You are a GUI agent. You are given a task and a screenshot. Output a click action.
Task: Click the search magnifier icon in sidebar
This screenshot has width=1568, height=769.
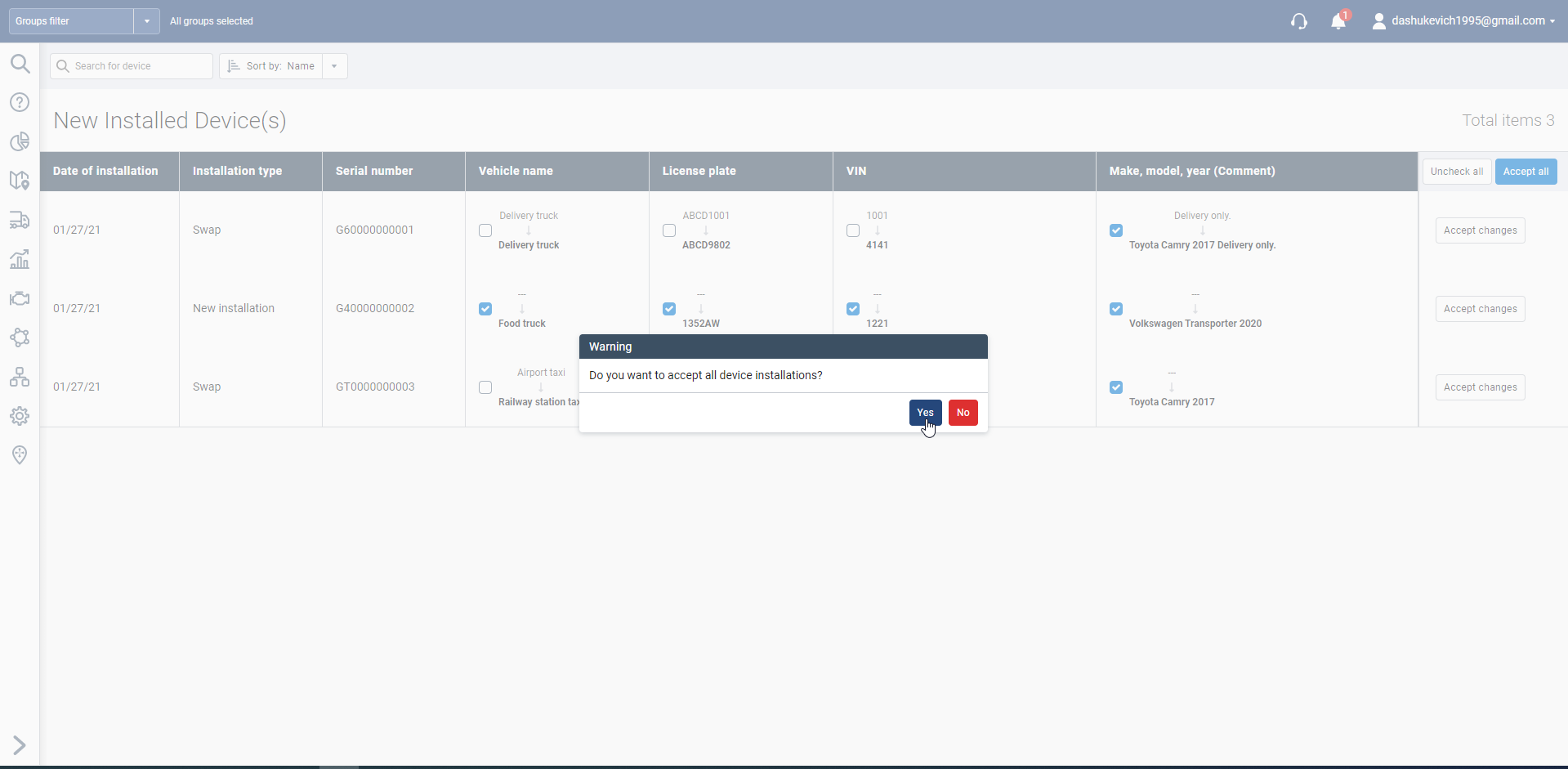pyautogui.click(x=20, y=64)
